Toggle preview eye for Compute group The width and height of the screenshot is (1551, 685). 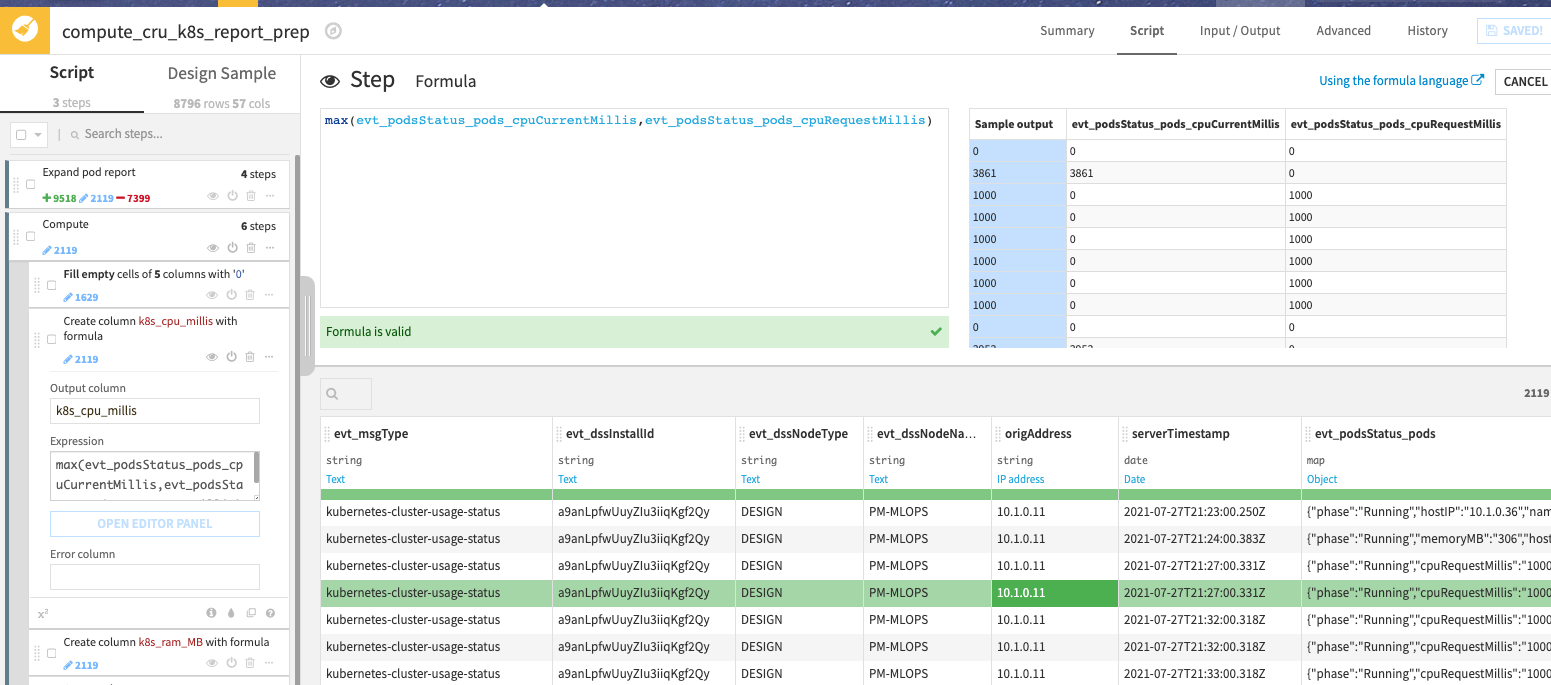tap(212, 249)
